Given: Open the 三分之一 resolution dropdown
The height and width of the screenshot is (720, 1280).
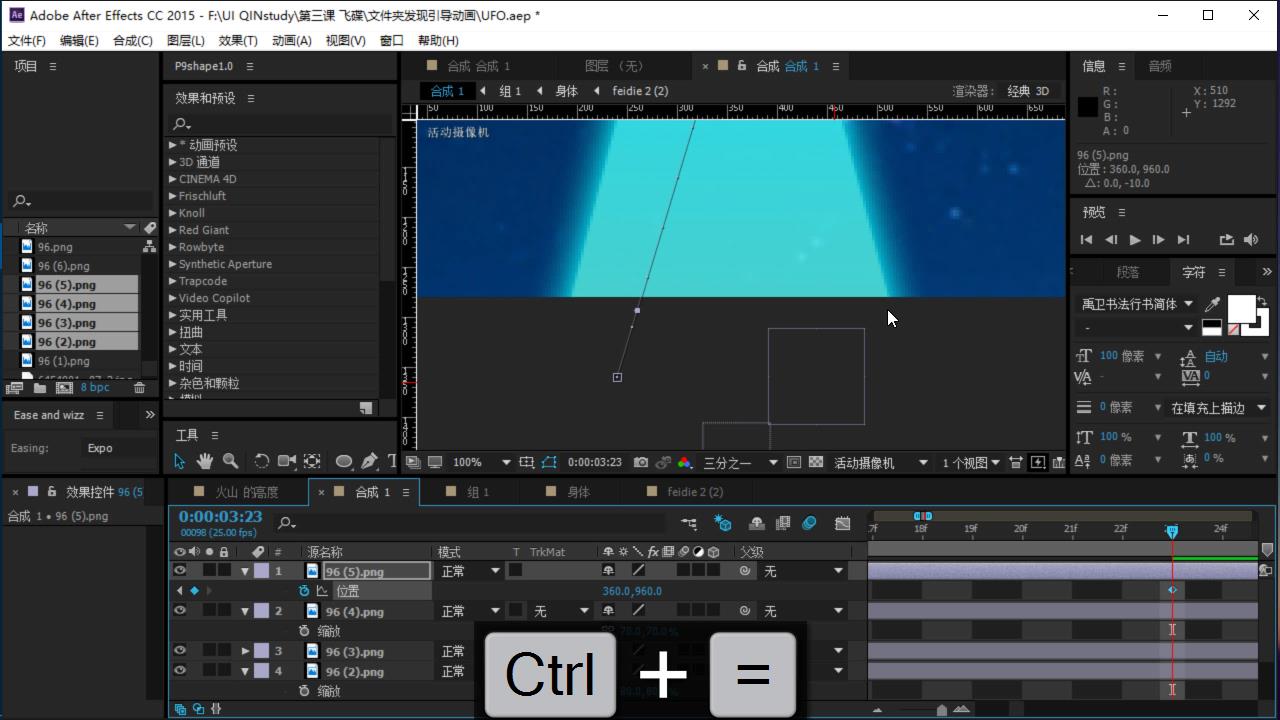Looking at the screenshot, I should (x=740, y=462).
